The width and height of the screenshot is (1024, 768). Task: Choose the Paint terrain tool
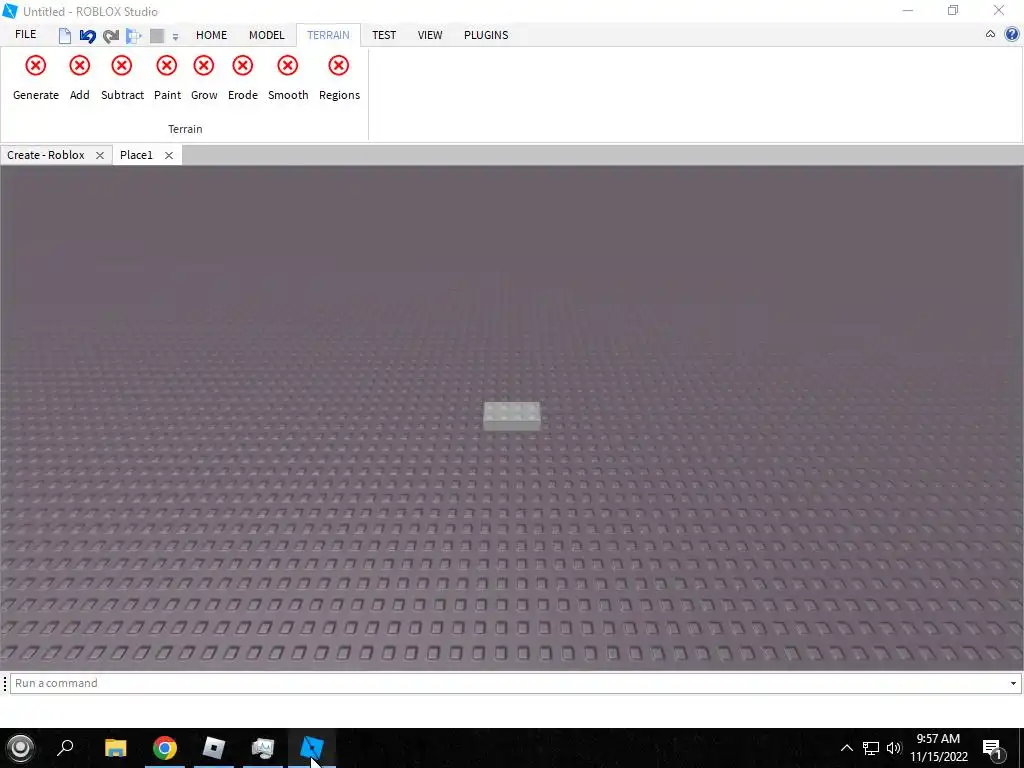[x=167, y=78]
